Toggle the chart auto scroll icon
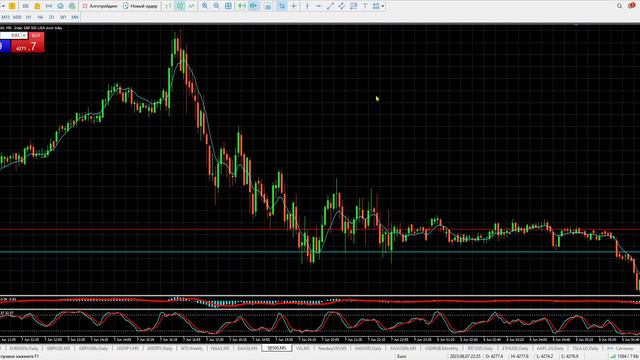Screen dimensions: 640x360 coord(242,6)
